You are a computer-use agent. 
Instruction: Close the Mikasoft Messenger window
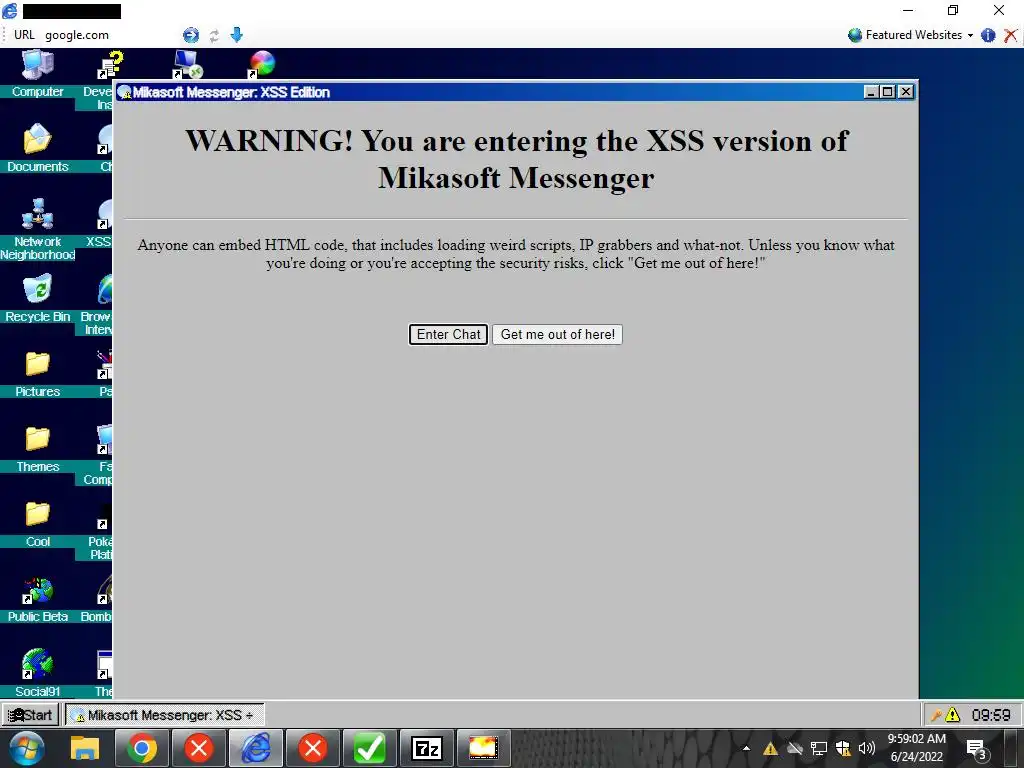pos(906,92)
